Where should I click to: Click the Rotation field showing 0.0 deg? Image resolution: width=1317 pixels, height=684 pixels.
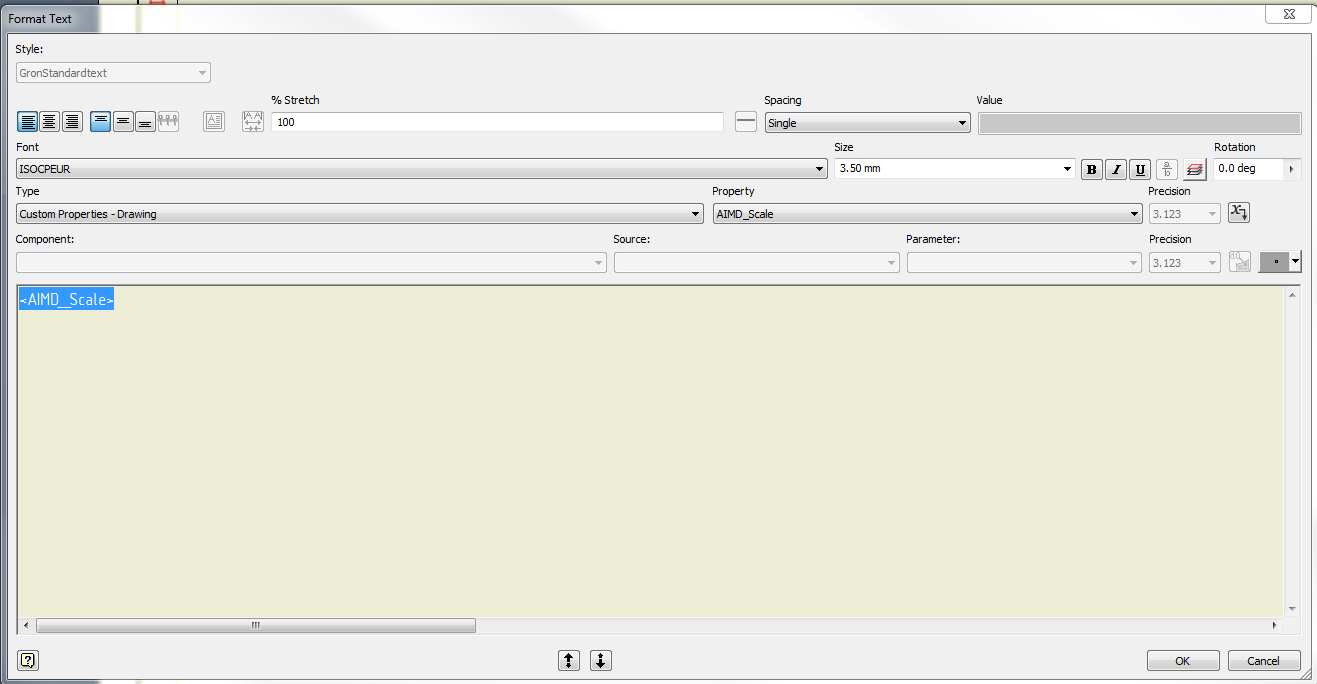click(x=1248, y=169)
